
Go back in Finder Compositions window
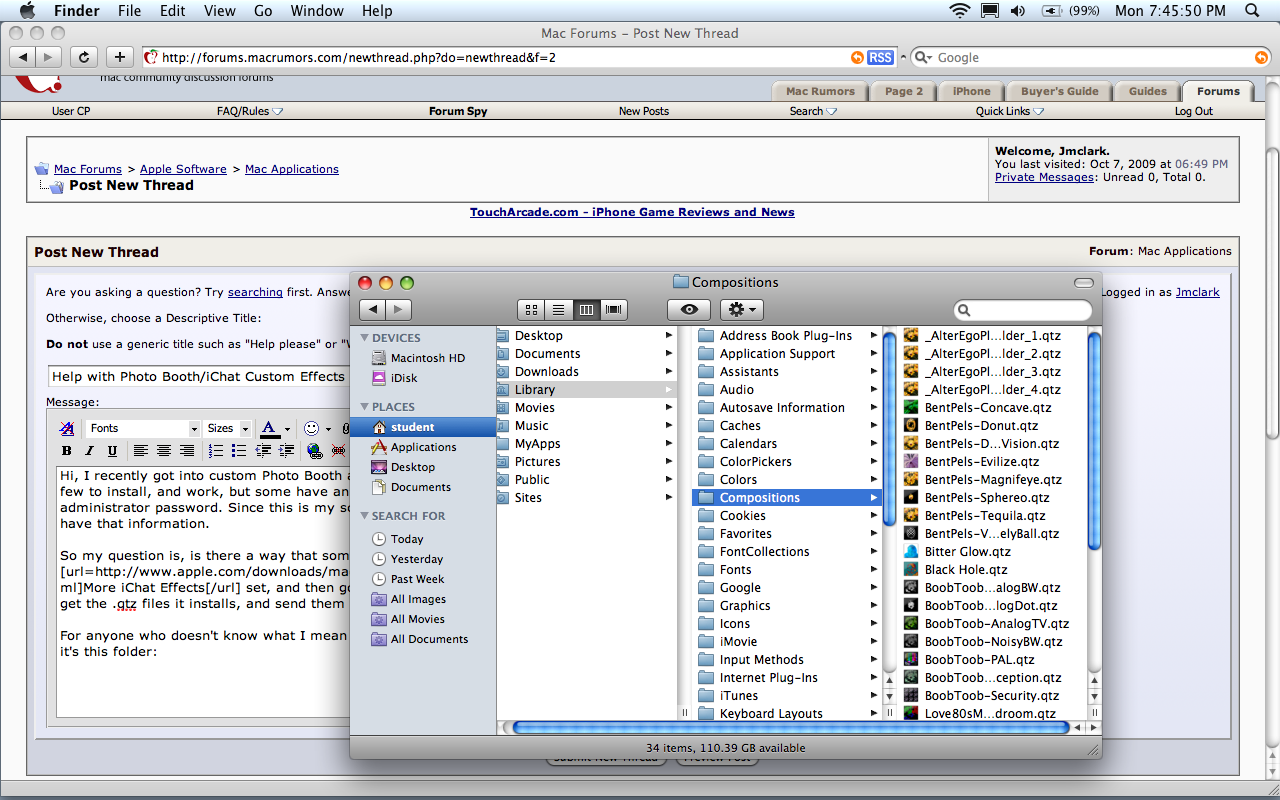point(372,310)
